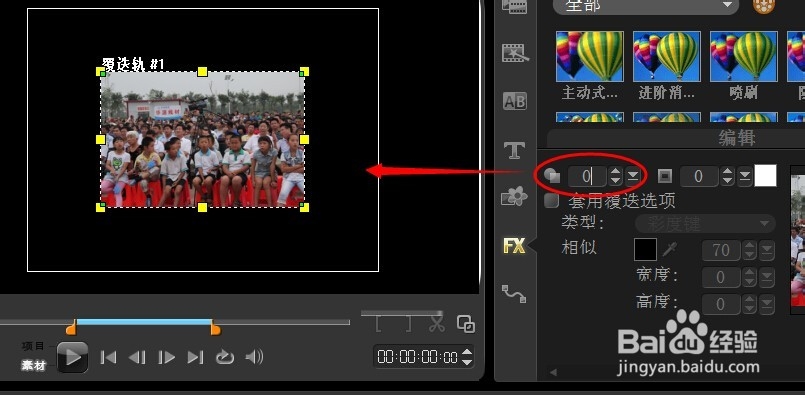Click the 宽度 value field
The width and height of the screenshot is (805, 395).
tap(722, 278)
